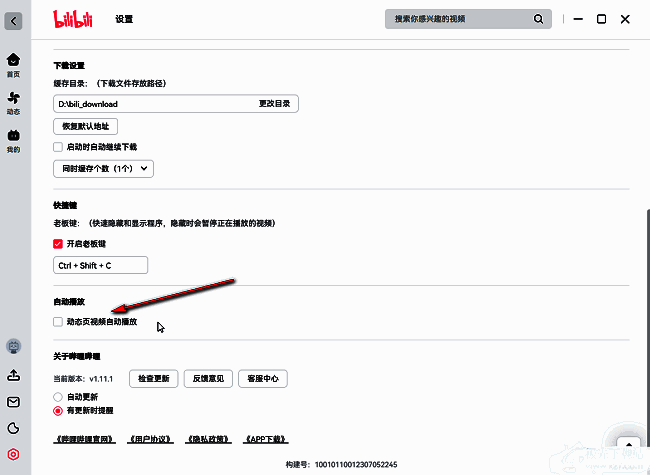Open the Home (首页) page
650x475 pixels.
click(13, 65)
